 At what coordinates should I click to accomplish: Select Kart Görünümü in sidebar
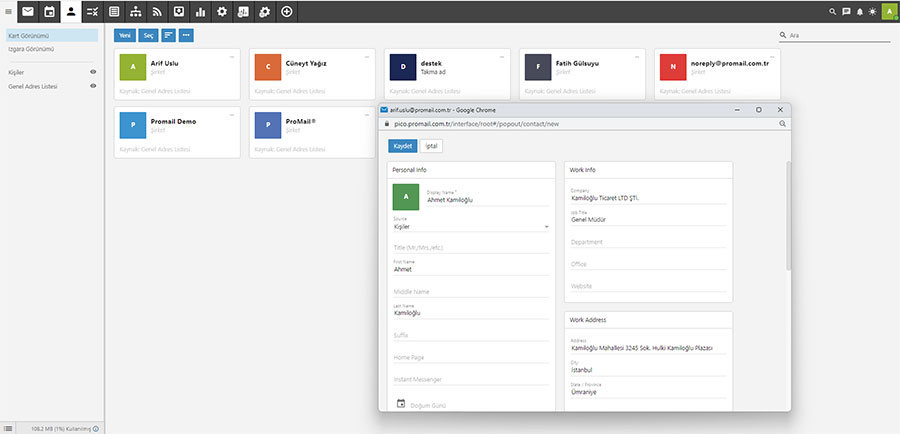coord(30,35)
